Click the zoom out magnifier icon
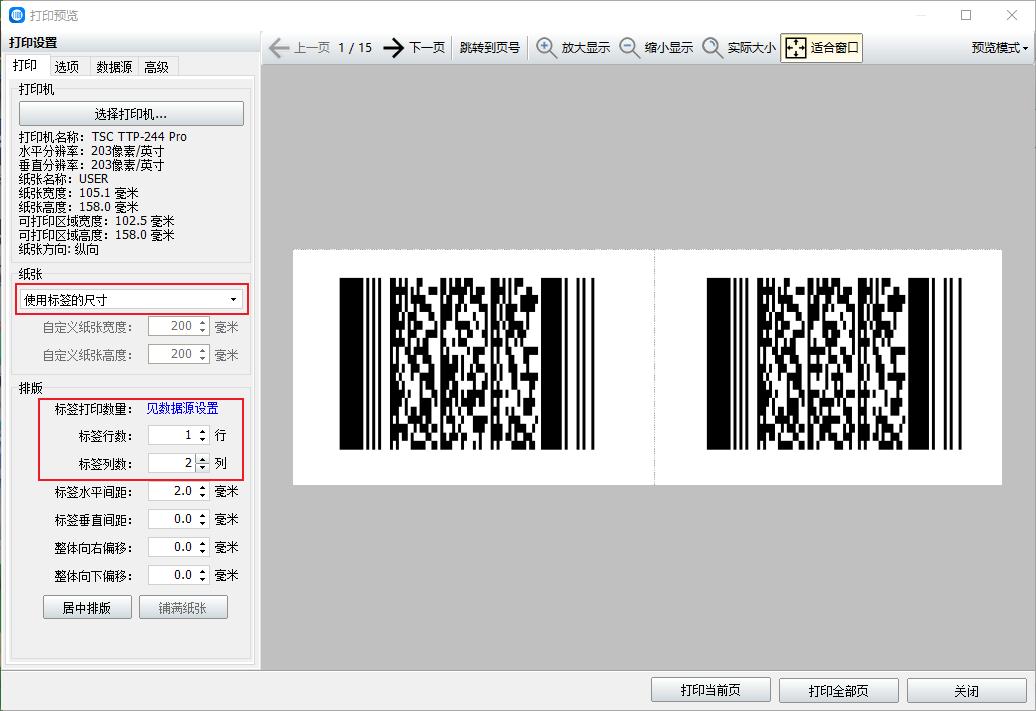Viewport: 1036px width, 711px height. coord(630,47)
